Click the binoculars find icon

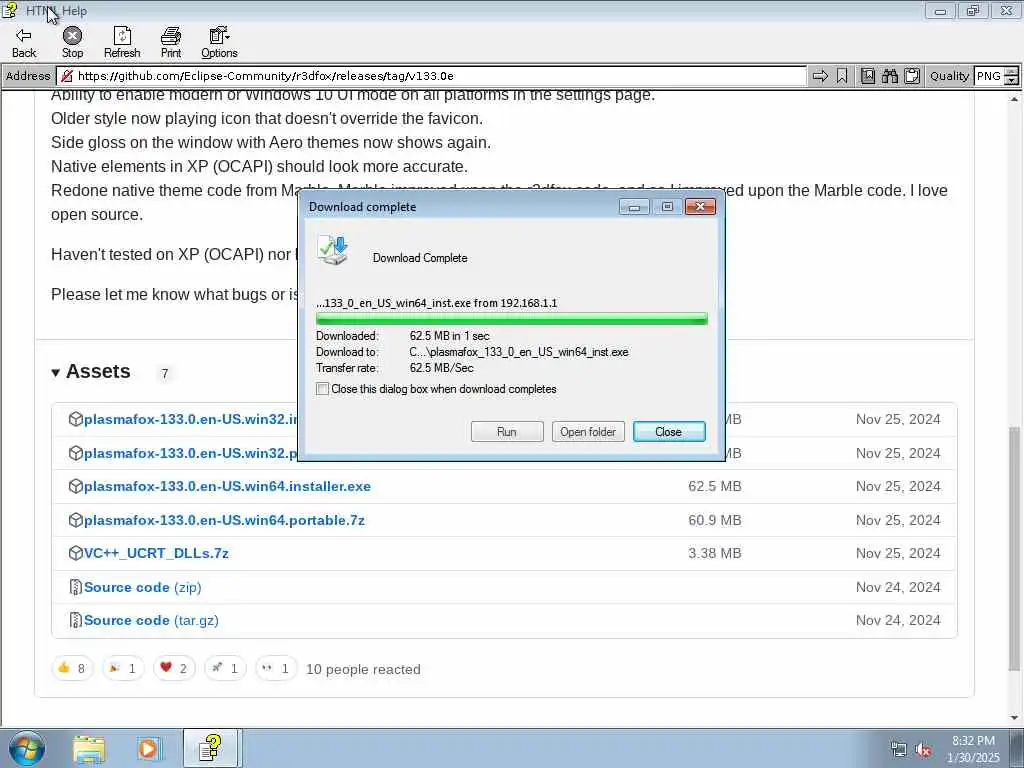pos(889,76)
